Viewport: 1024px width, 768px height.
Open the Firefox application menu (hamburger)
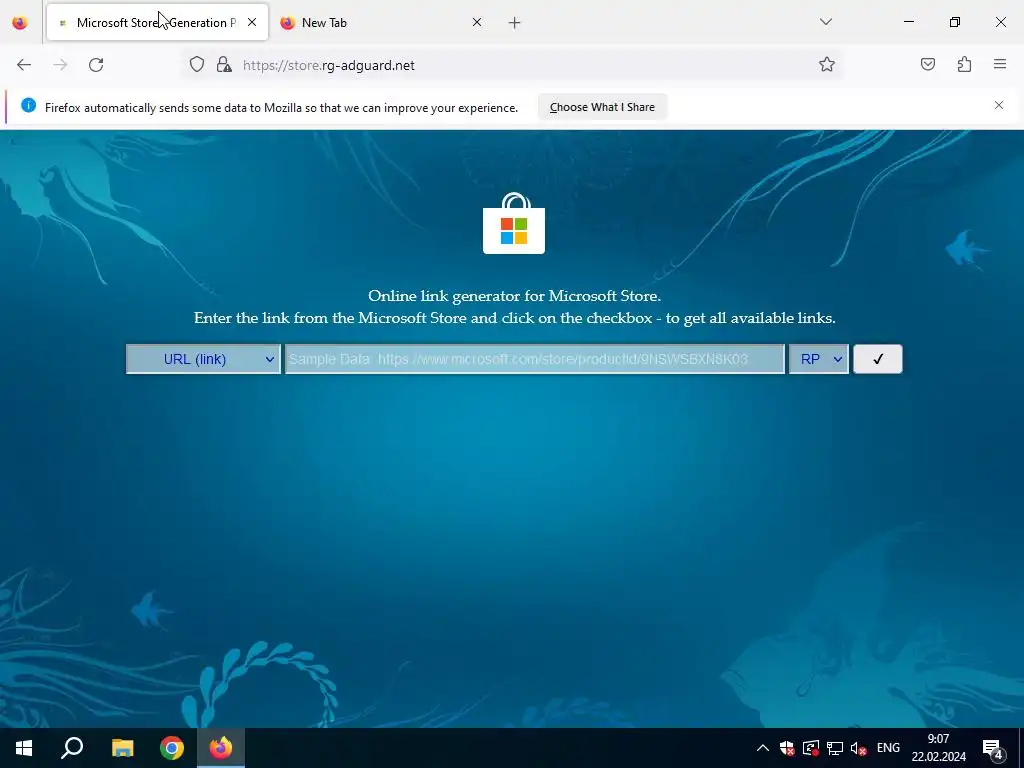1000,64
